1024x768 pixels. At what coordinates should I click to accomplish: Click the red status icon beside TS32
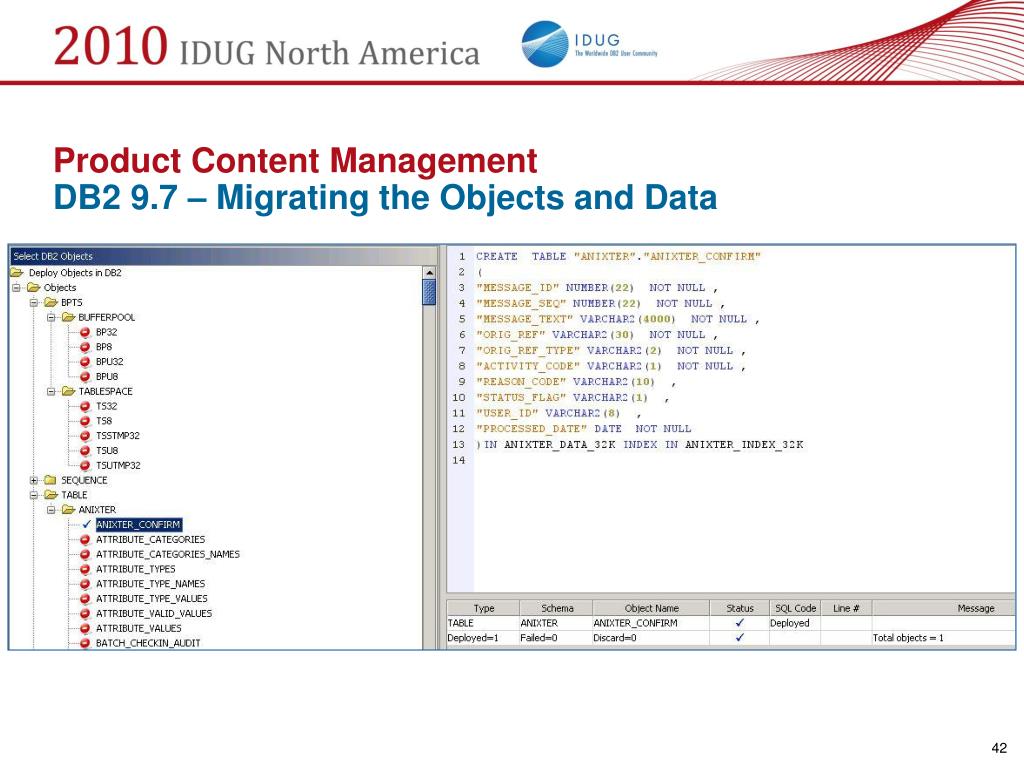click(85, 406)
